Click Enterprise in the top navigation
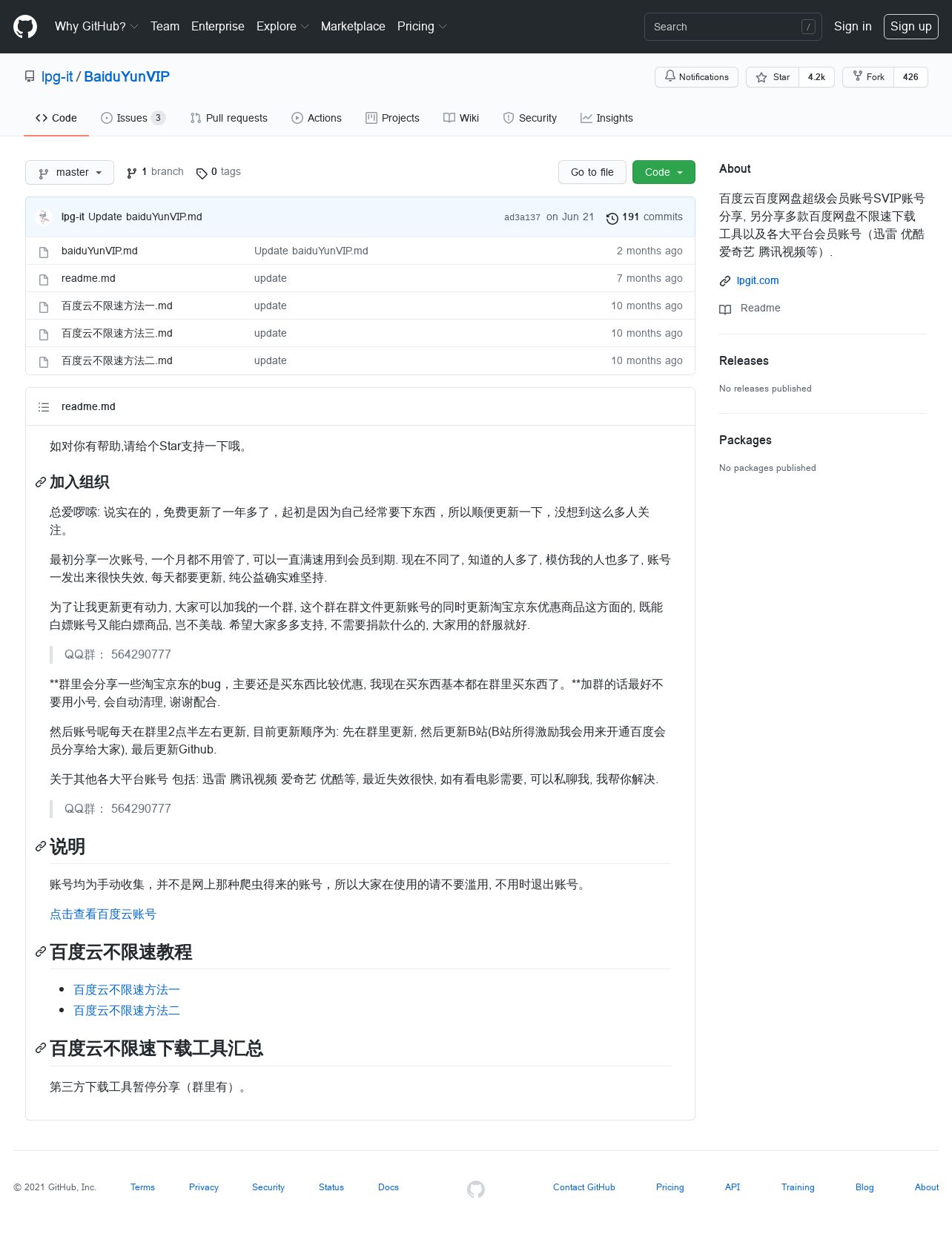Image resolution: width=952 pixels, height=1234 pixels. click(217, 27)
